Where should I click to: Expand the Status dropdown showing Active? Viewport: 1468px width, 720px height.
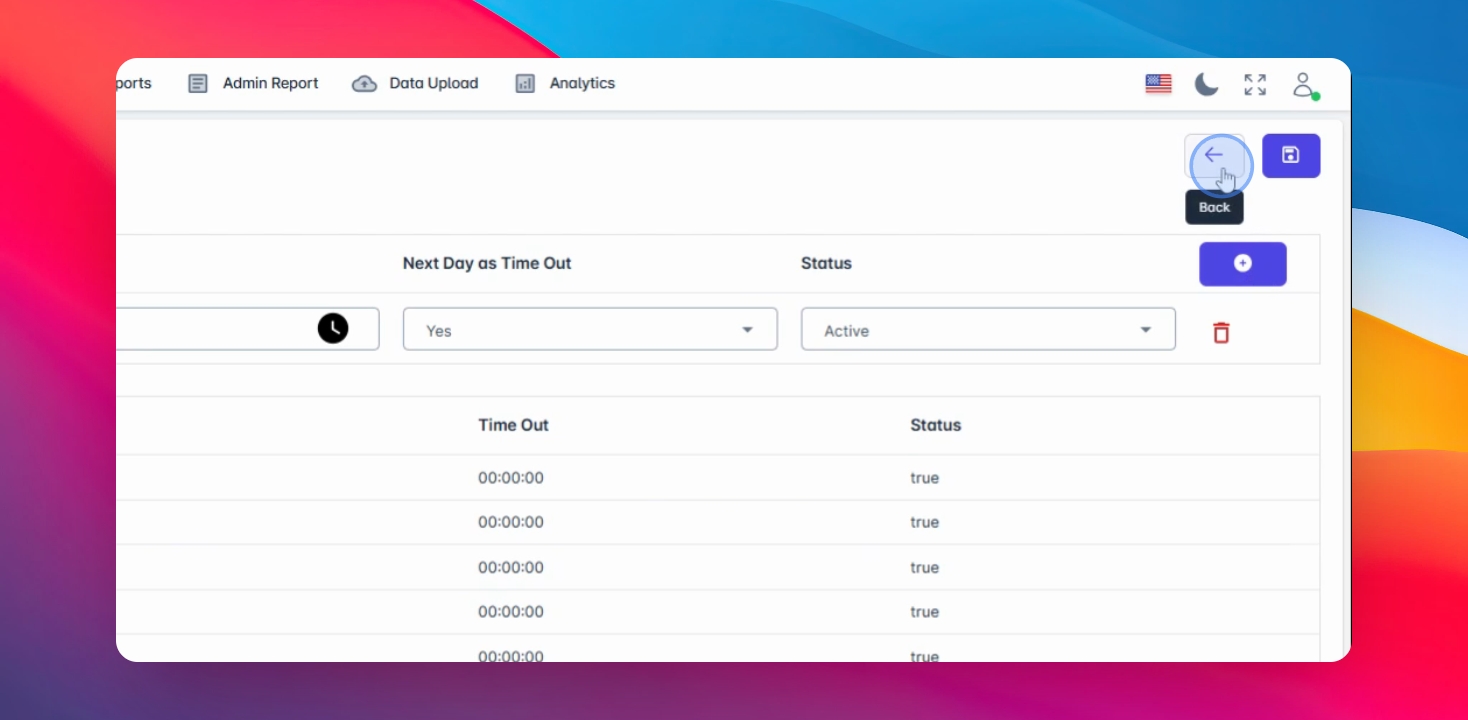coord(988,329)
